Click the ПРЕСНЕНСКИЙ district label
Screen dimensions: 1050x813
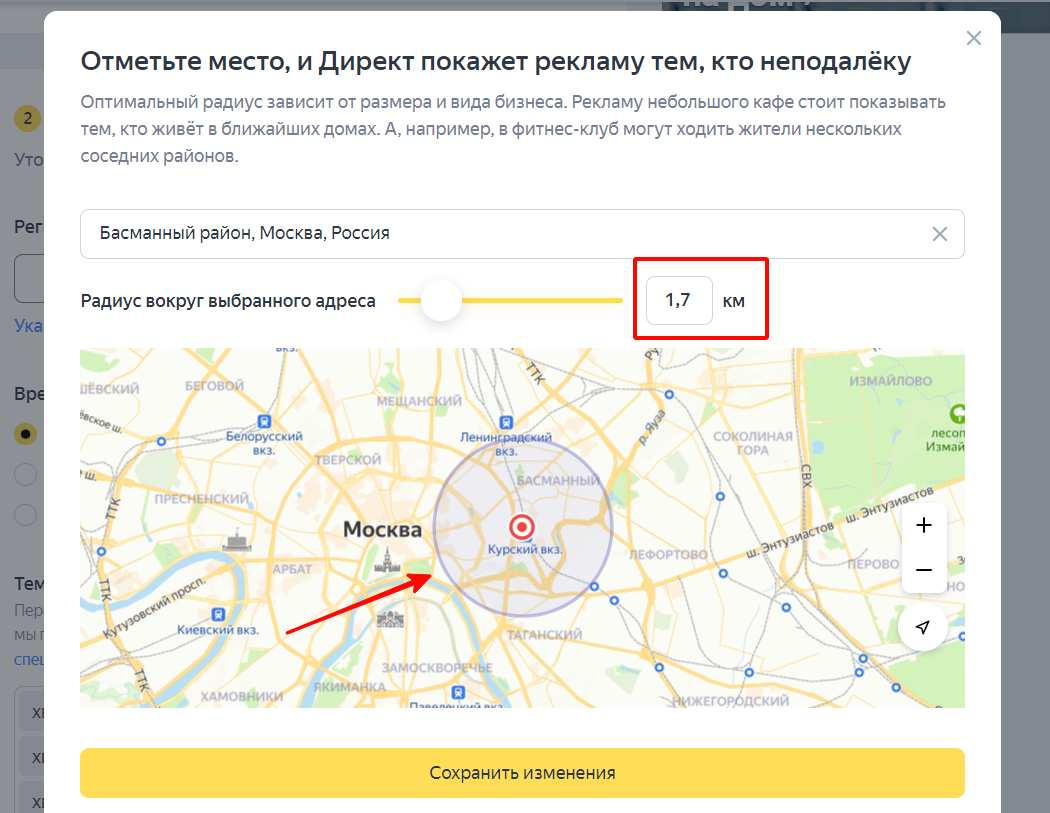tap(201, 499)
